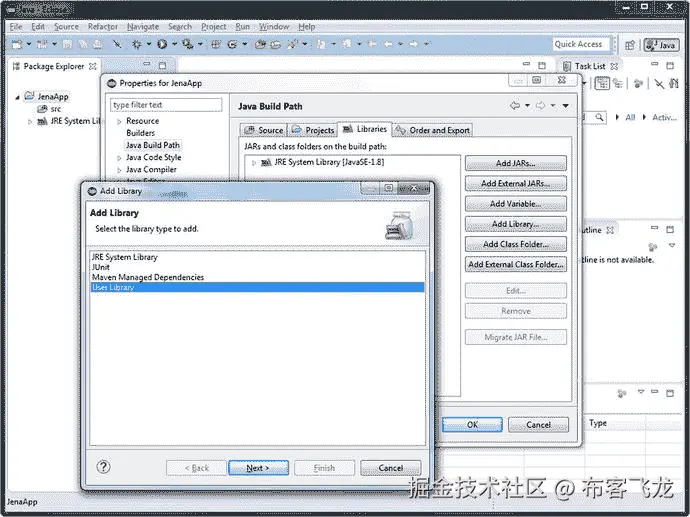Click the Skip All Breakpoints icon

pyautogui.click(x=117, y=44)
